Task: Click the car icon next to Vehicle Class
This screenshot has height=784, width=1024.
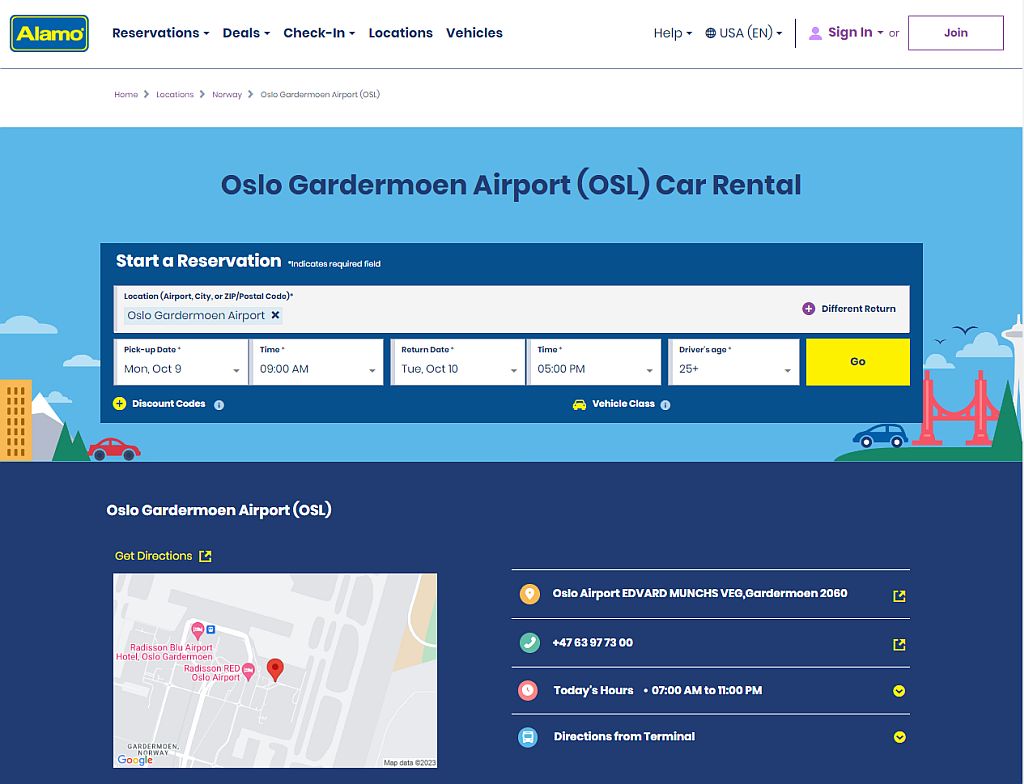Action: 579,404
